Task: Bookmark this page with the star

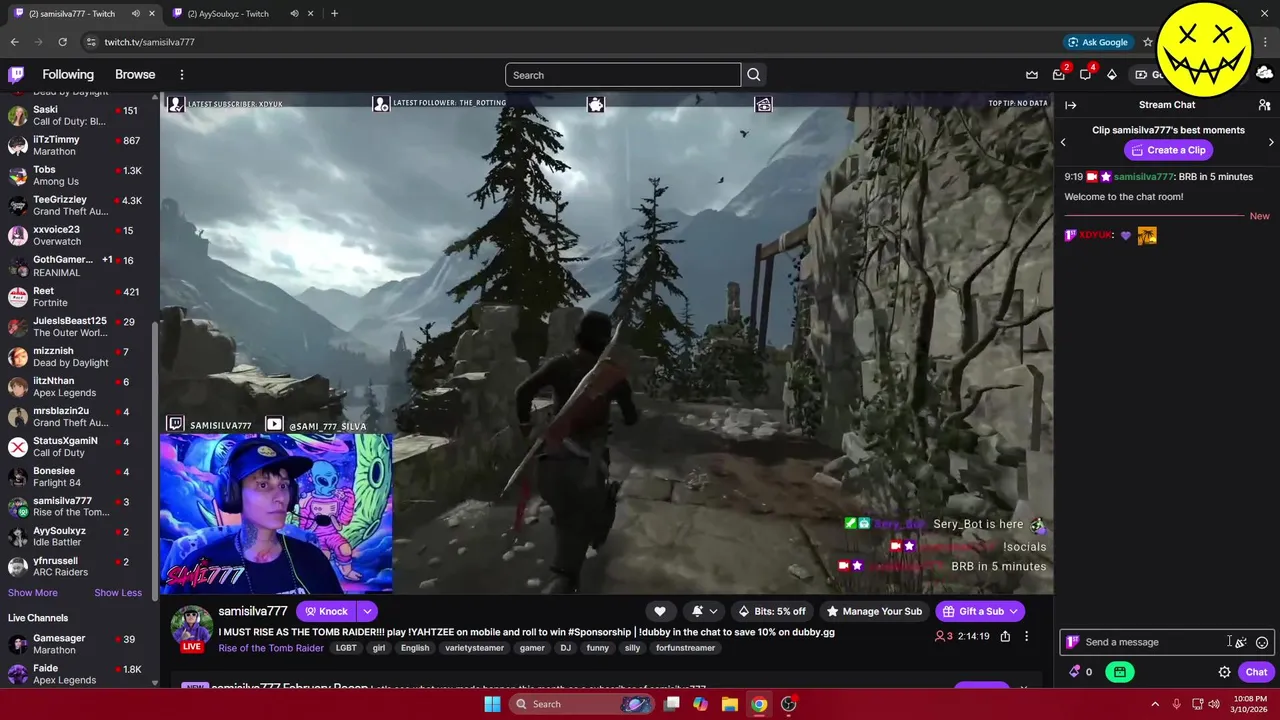Action: point(1148,42)
